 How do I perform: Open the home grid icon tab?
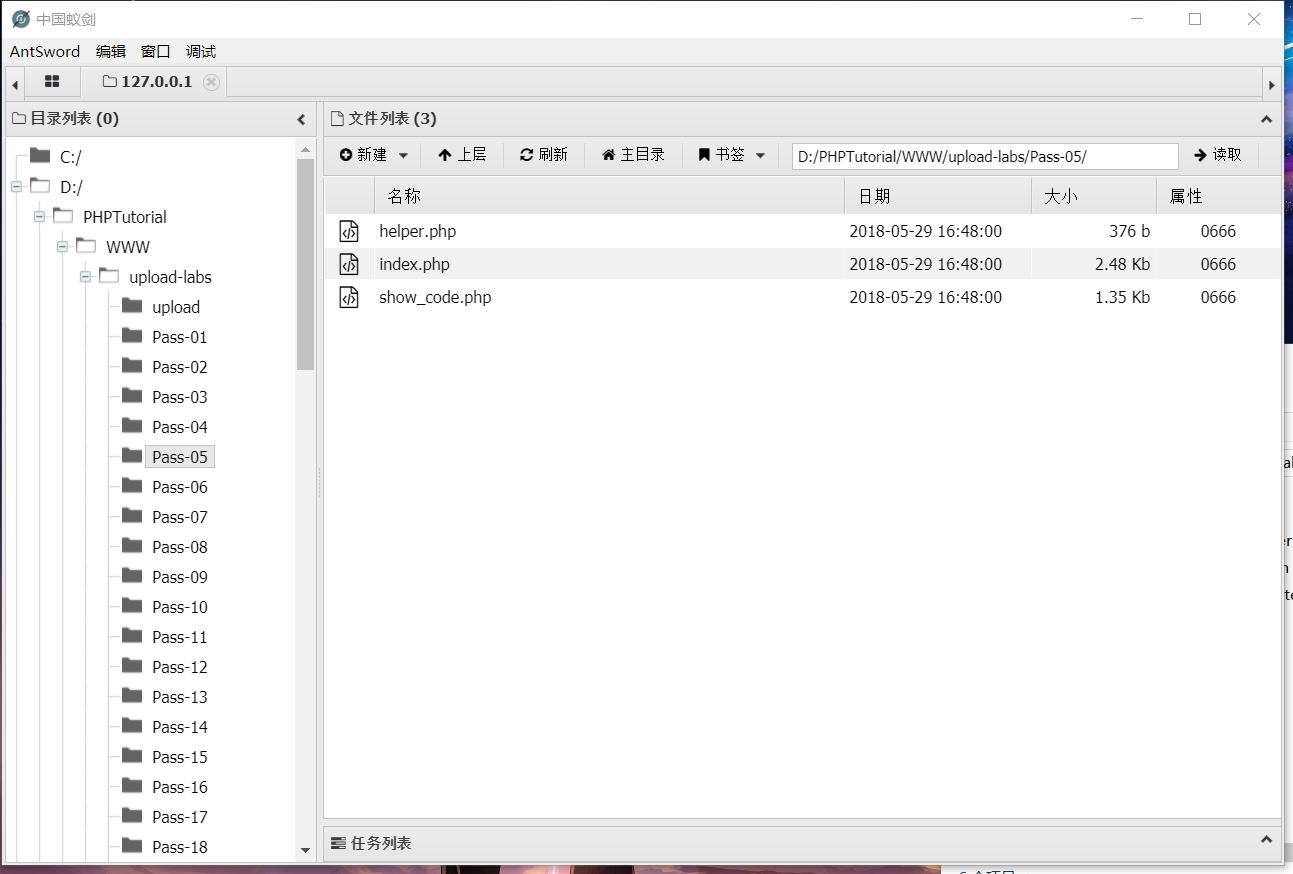[52, 82]
